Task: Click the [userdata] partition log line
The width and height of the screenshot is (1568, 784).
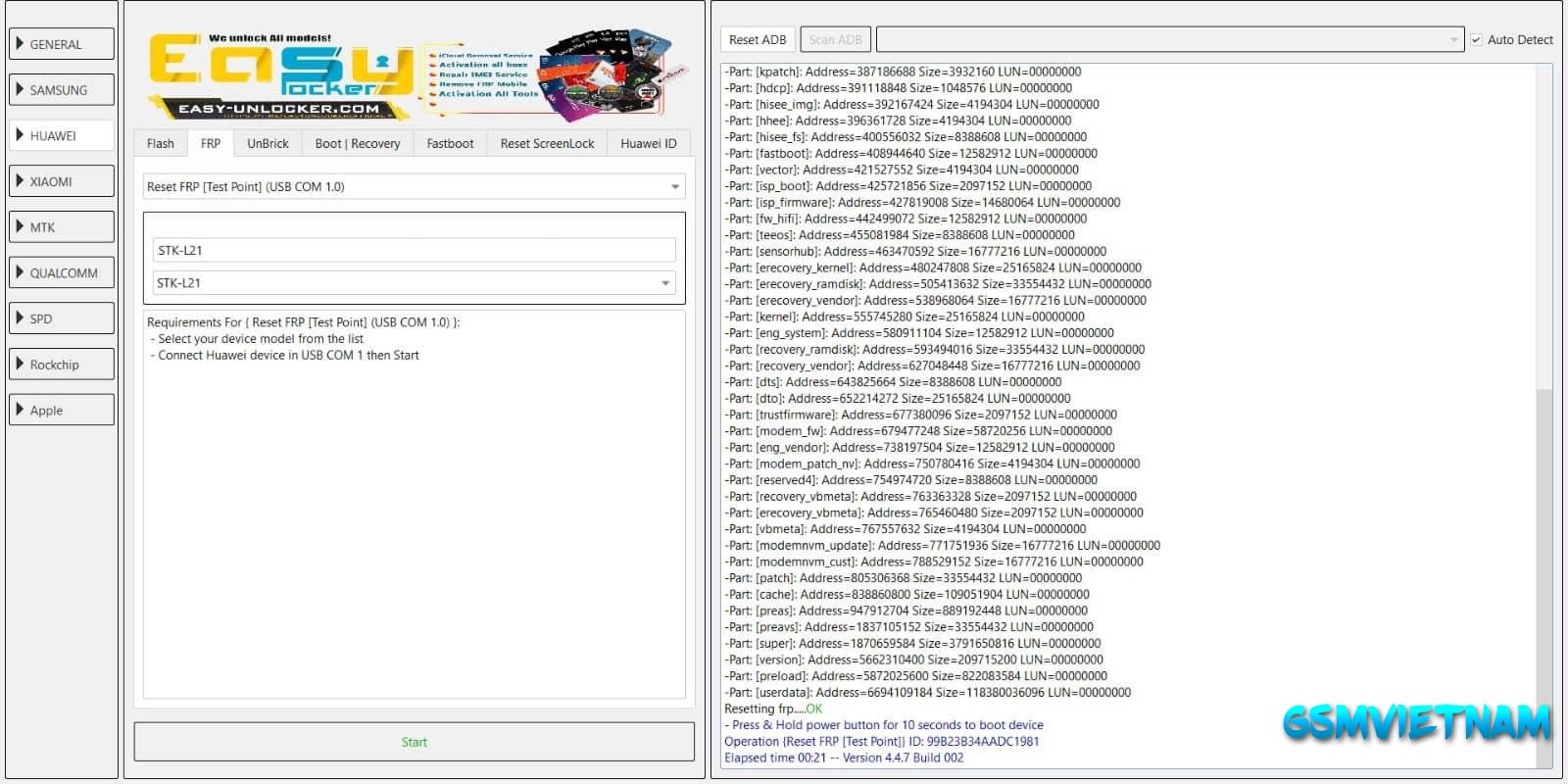Action: tap(927, 692)
